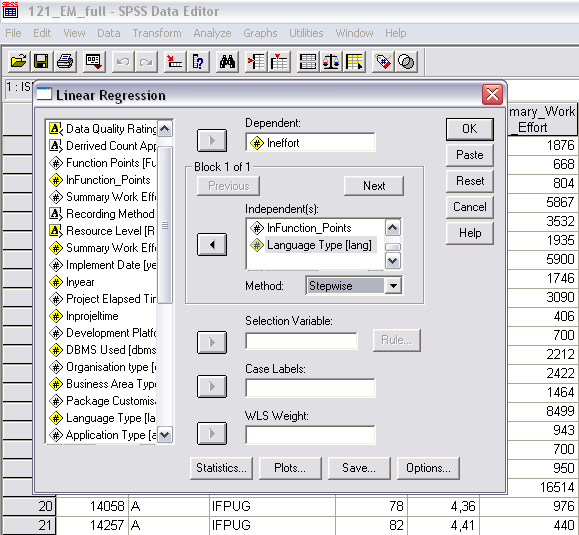
Task: Open the Graphs menu
Action: [260, 33]
